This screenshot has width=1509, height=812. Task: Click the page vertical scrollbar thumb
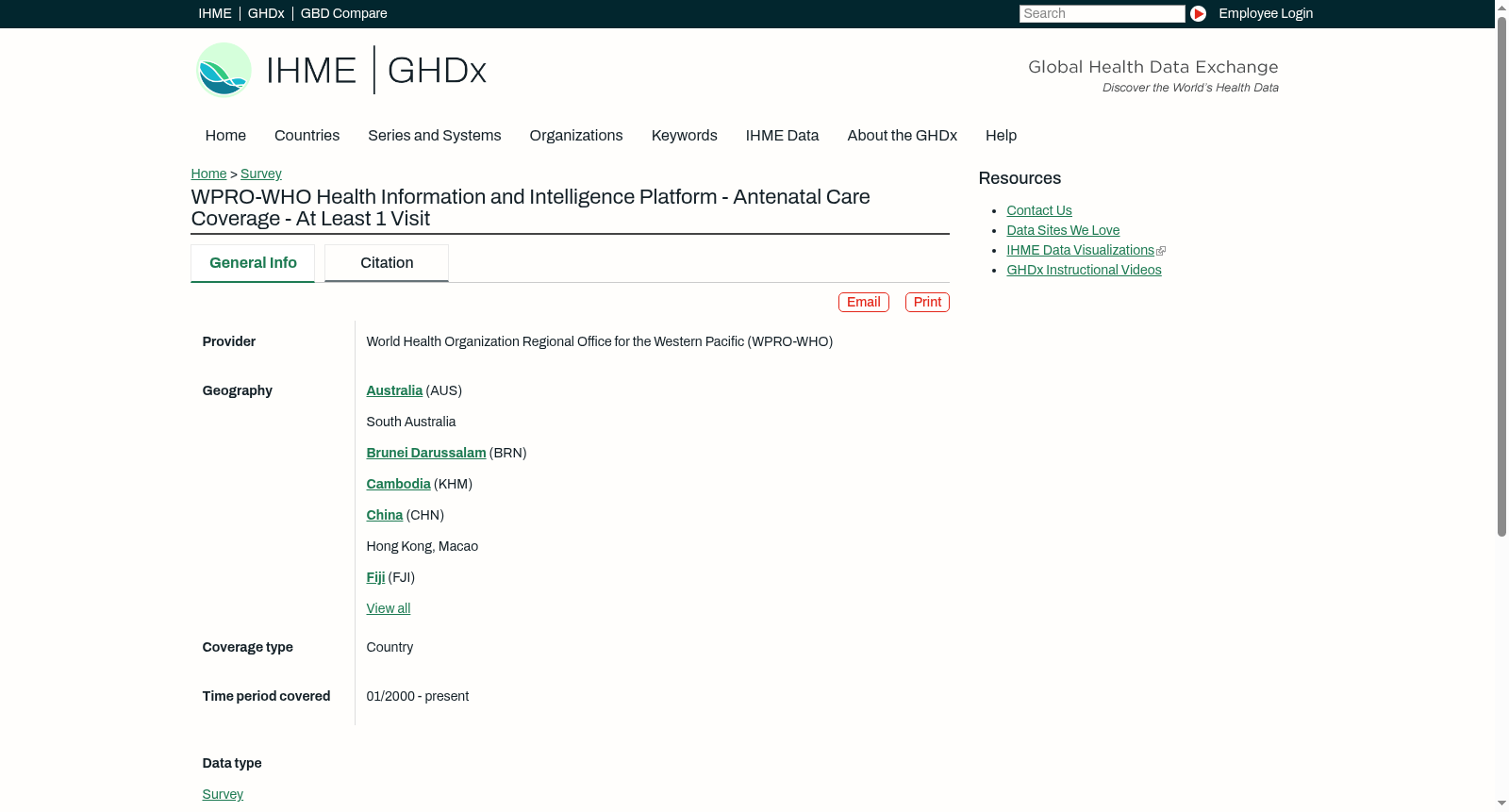(x=1501, y=275)
